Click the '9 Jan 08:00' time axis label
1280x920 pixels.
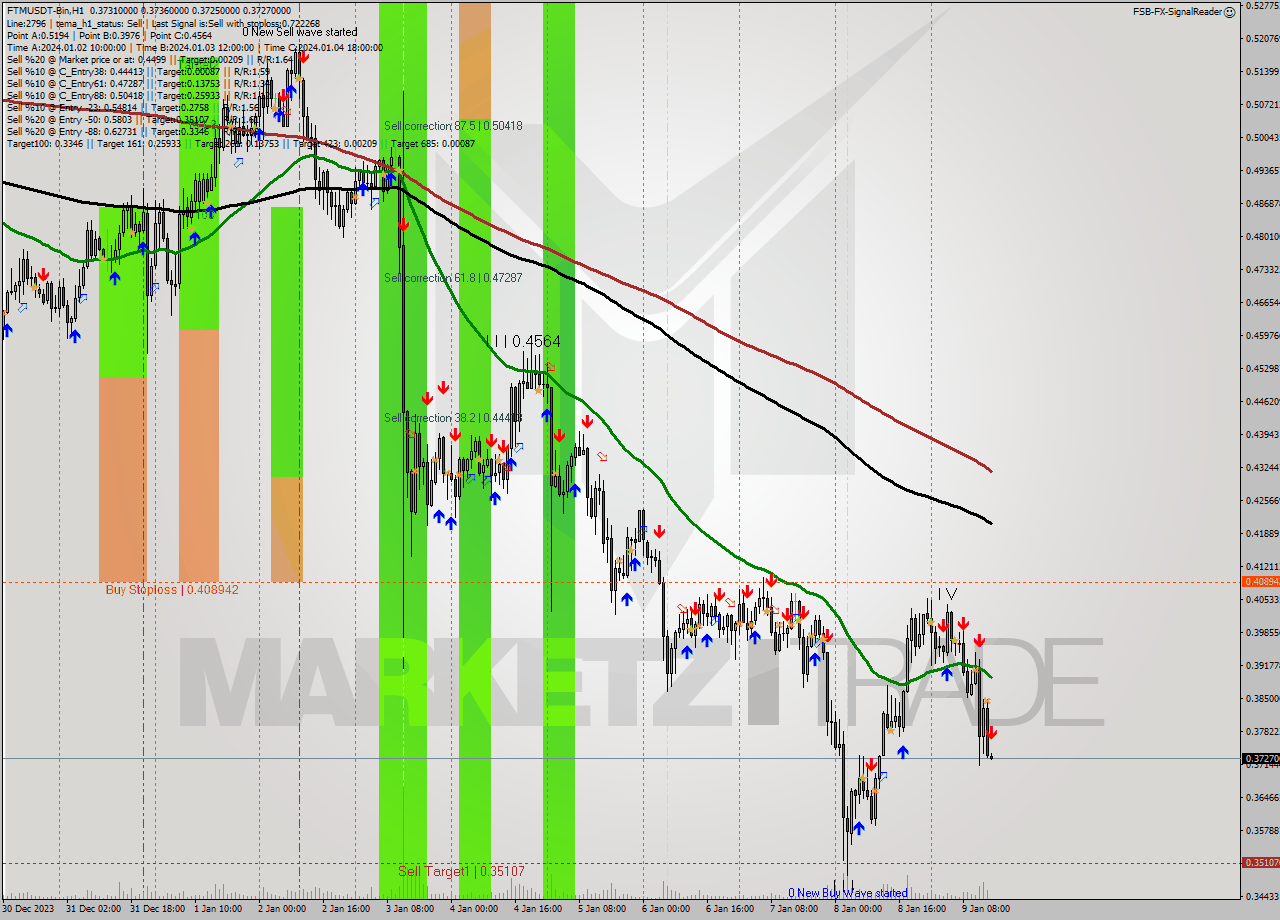click(x=985, y=908)
